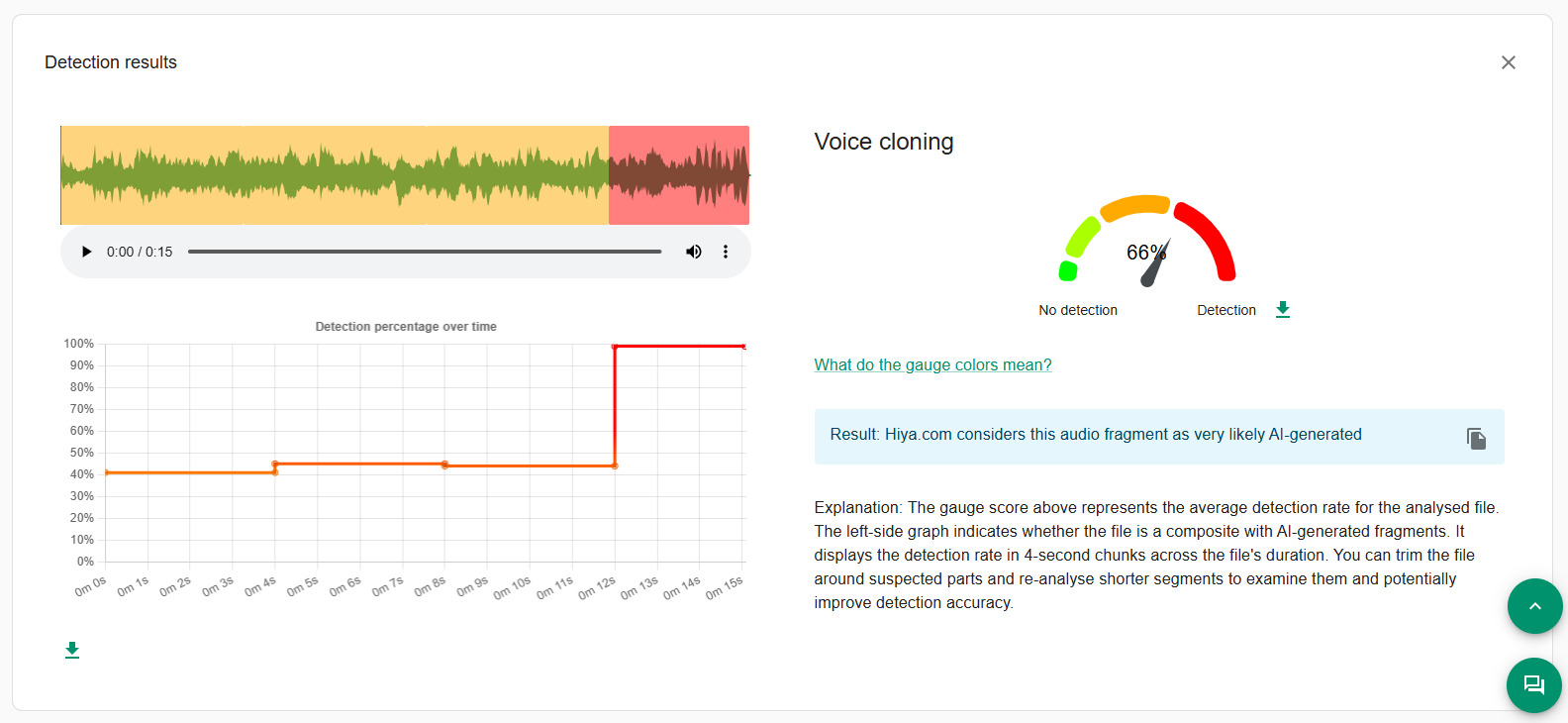Click the 100% data point at 12s

tap(615, 347)
